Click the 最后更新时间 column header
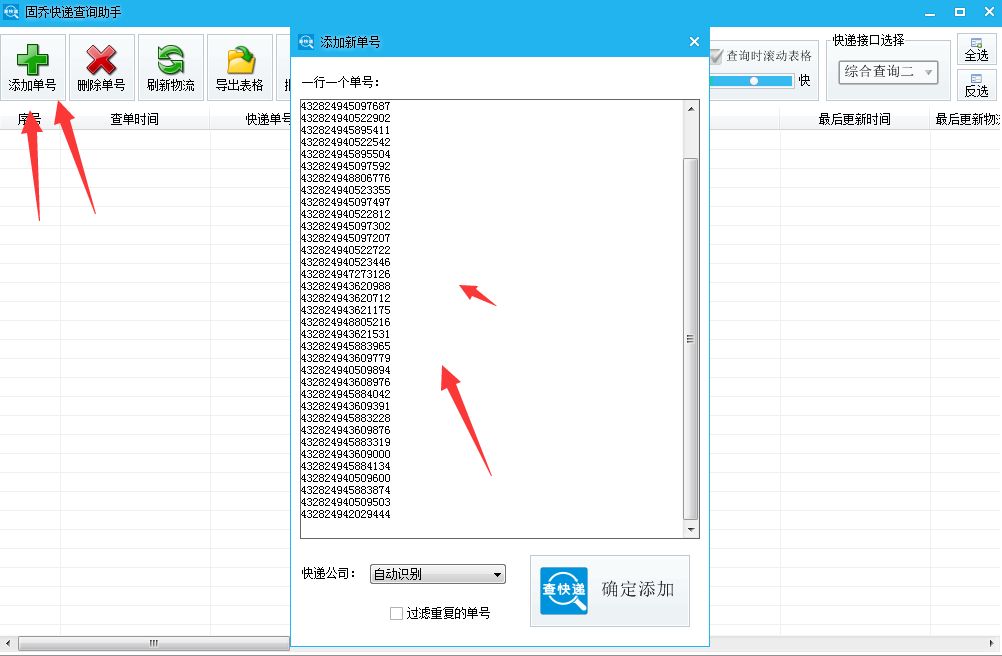1002x656 pixels. [x=854, y=119]
